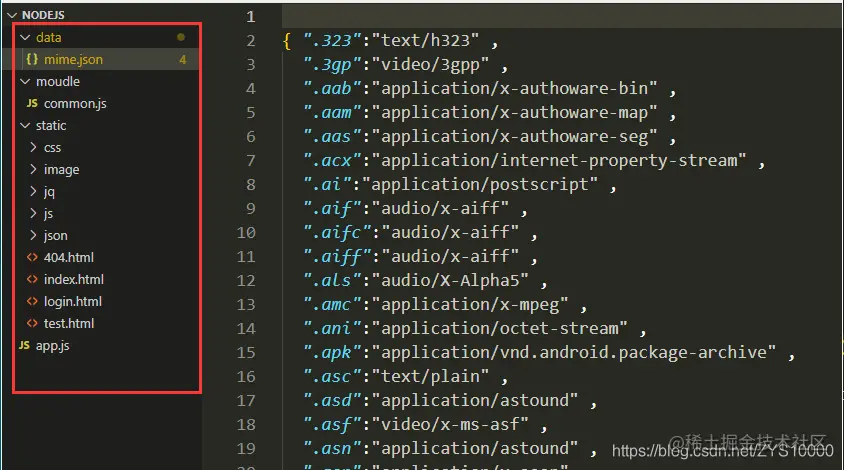844x470 pixels.
Task: Open 404.html file
Action: click(x=69, y=257)
